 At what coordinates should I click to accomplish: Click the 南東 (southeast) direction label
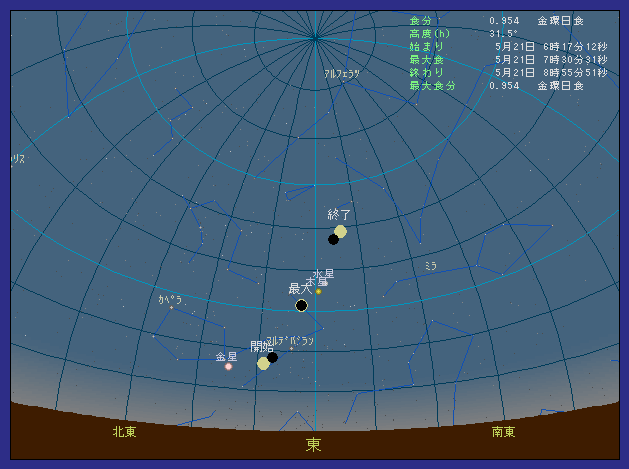click(x=504, y=432)
